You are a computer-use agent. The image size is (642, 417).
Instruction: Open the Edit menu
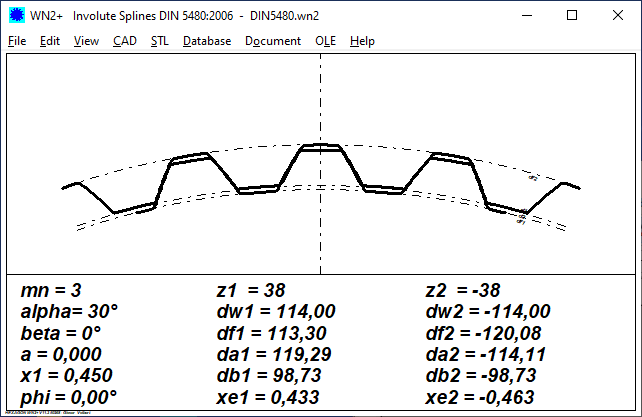[50, 41]
